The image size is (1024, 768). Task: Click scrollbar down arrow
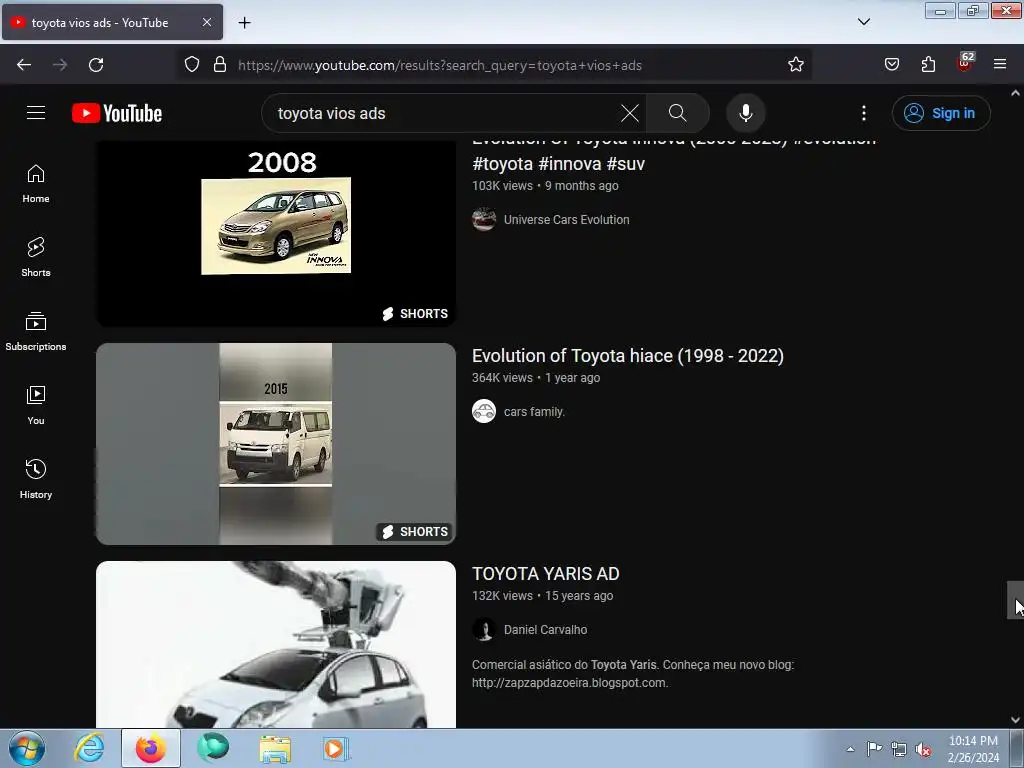pos(1015,720)
